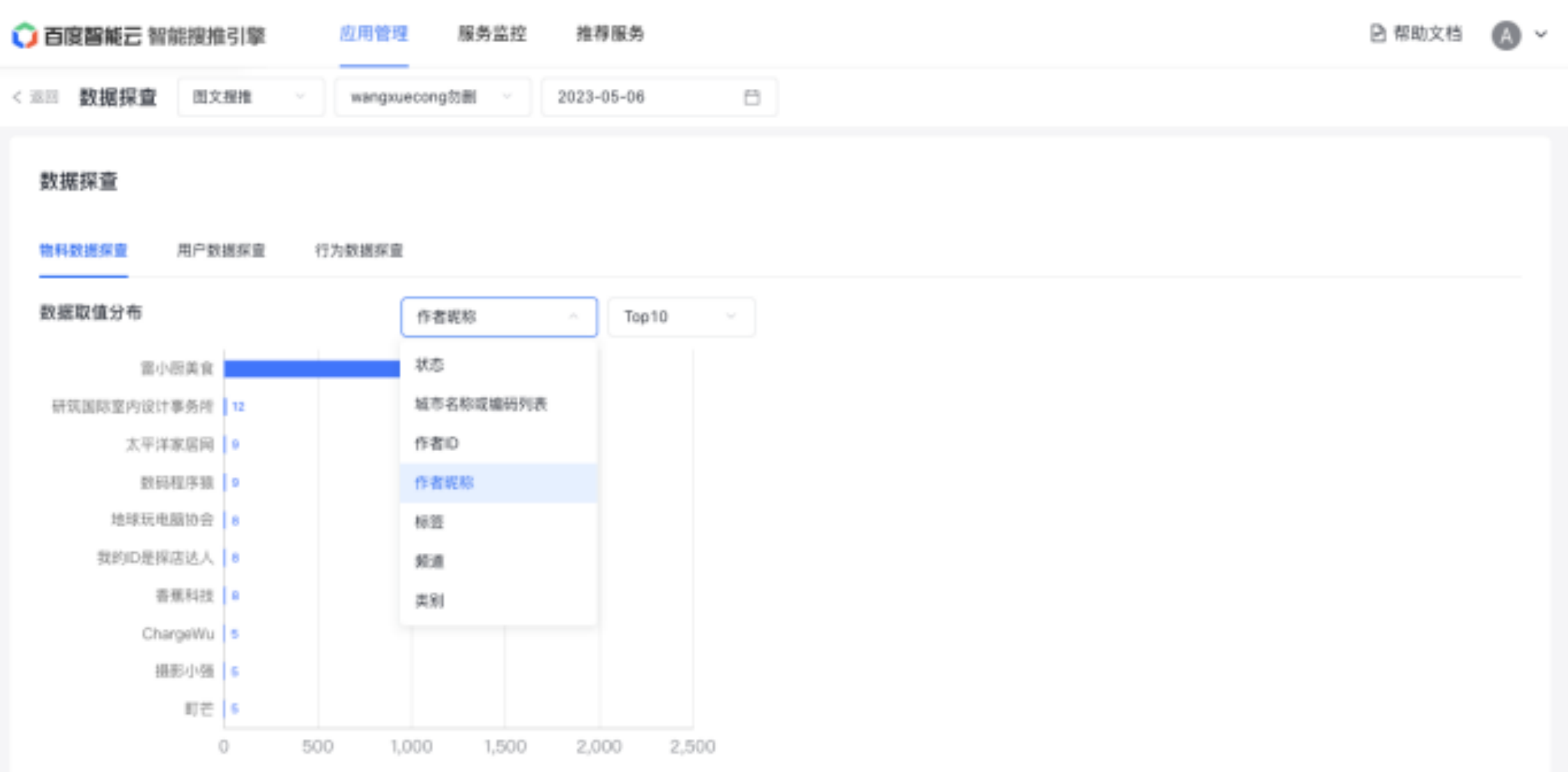Image resolution: width=1568 pixels, height=772 pixels.
Task: Click the value 12 beside 研筑国际室内设计事务所
Action: click(238, 407)
